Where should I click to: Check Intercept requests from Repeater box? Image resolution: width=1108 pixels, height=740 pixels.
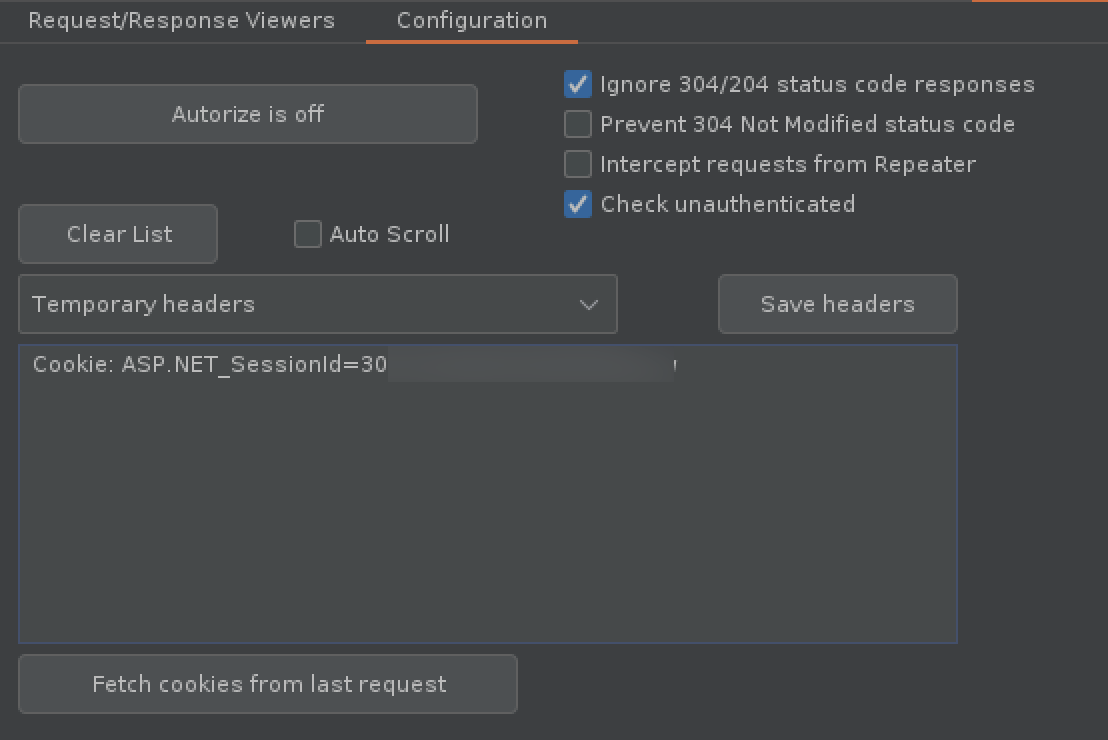coord(578,164)
